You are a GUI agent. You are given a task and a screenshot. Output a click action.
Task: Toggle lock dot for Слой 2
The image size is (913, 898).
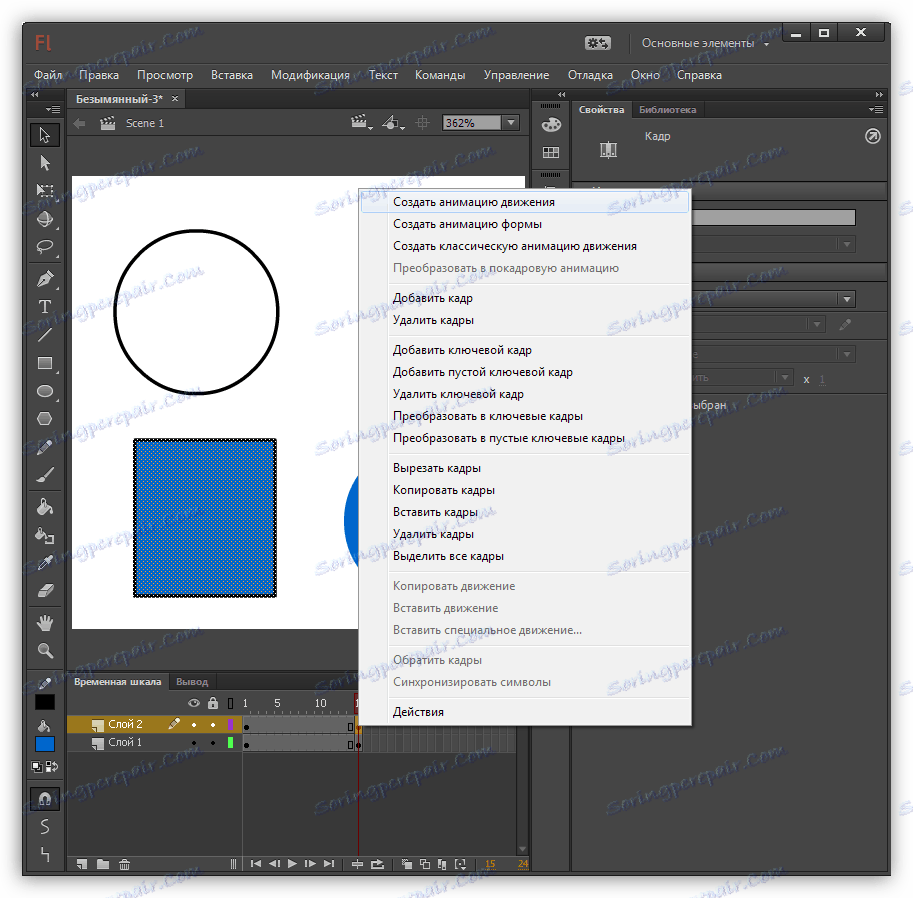coord(212,724)
